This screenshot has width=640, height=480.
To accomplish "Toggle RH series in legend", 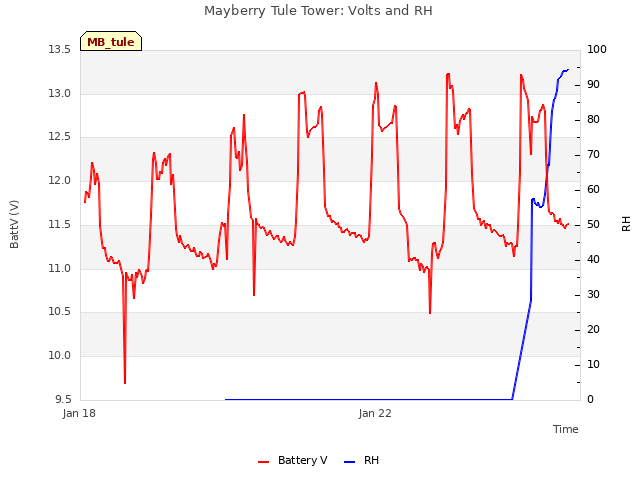I will (x=362, y=460).
